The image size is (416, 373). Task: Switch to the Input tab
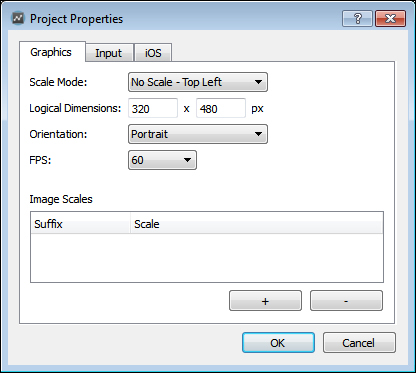[x=109, y=53]
